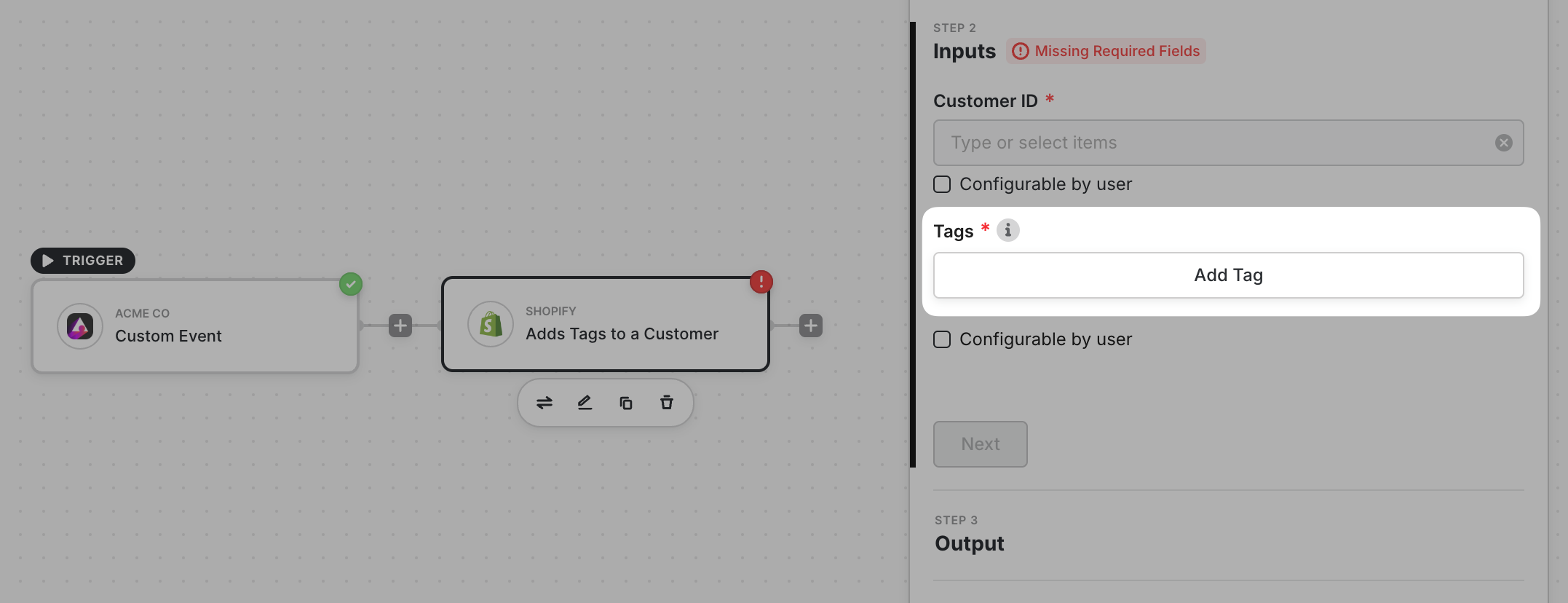Click the replace step swap arrows icon
The width and height of the screenshot is (1568, 603).
545,403
